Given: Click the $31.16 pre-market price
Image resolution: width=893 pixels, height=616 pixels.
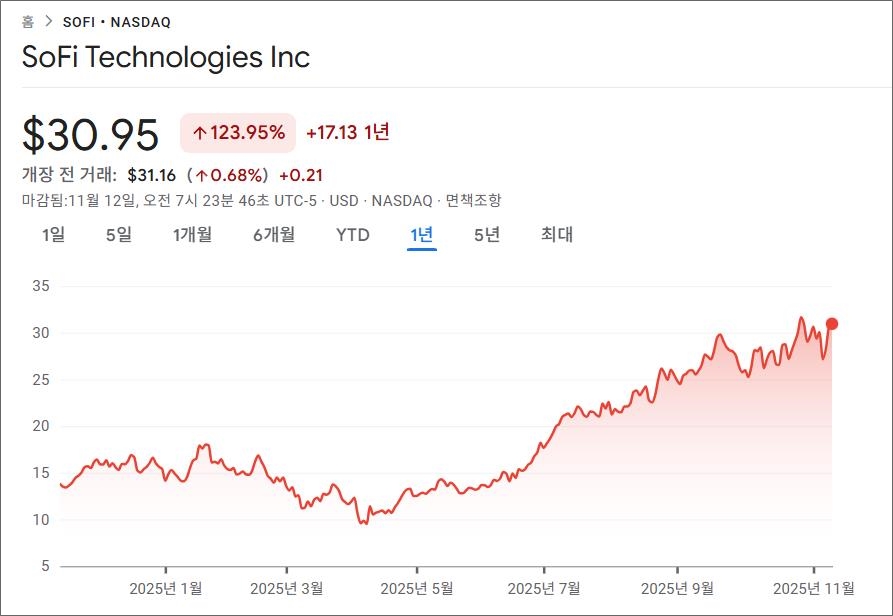Looking at the screenshot, I should pyautogui.click(x=148, y=175).
